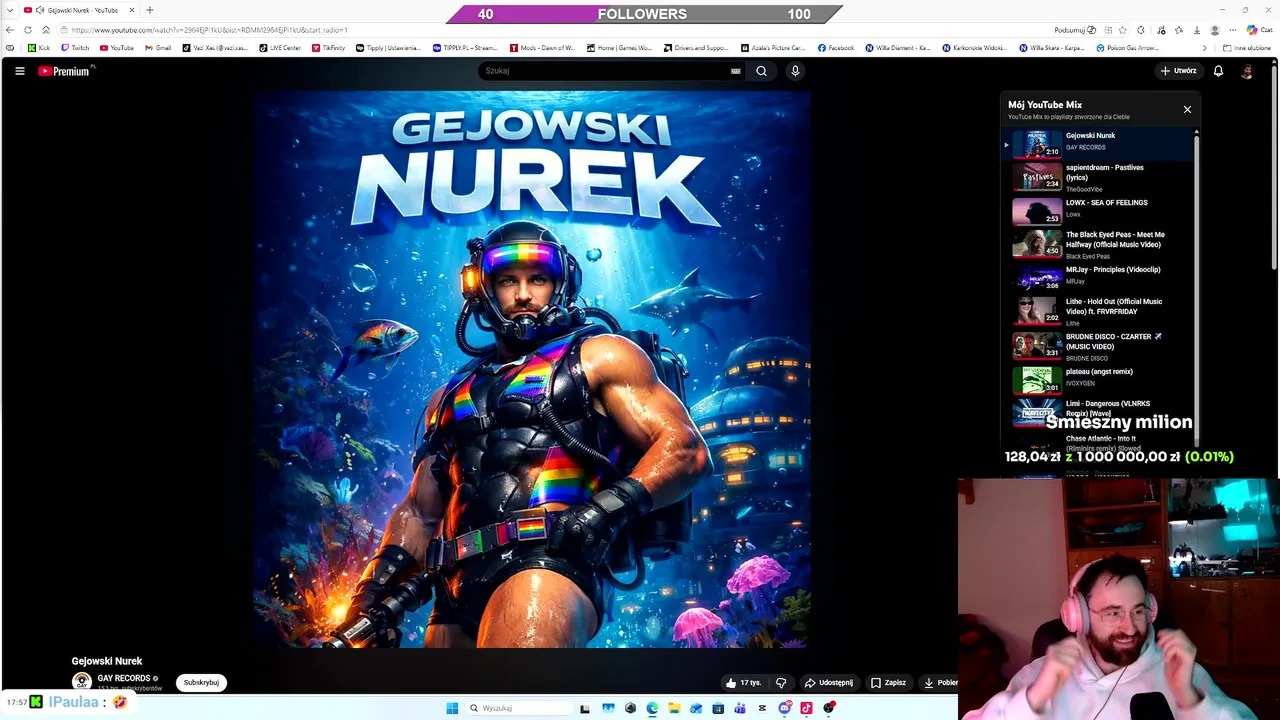
Task: Open the notifications bell
Action: click(1218, 71)
